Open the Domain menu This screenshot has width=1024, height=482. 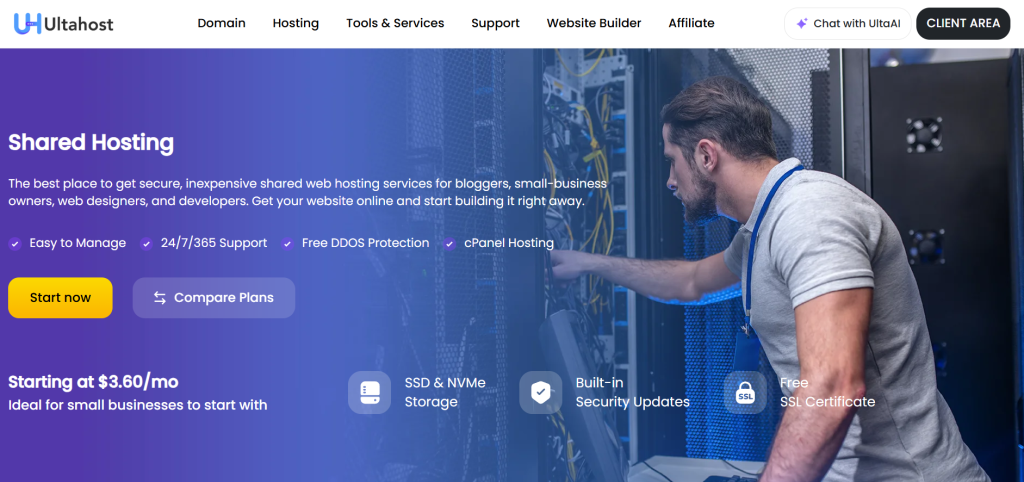[221, 23]
